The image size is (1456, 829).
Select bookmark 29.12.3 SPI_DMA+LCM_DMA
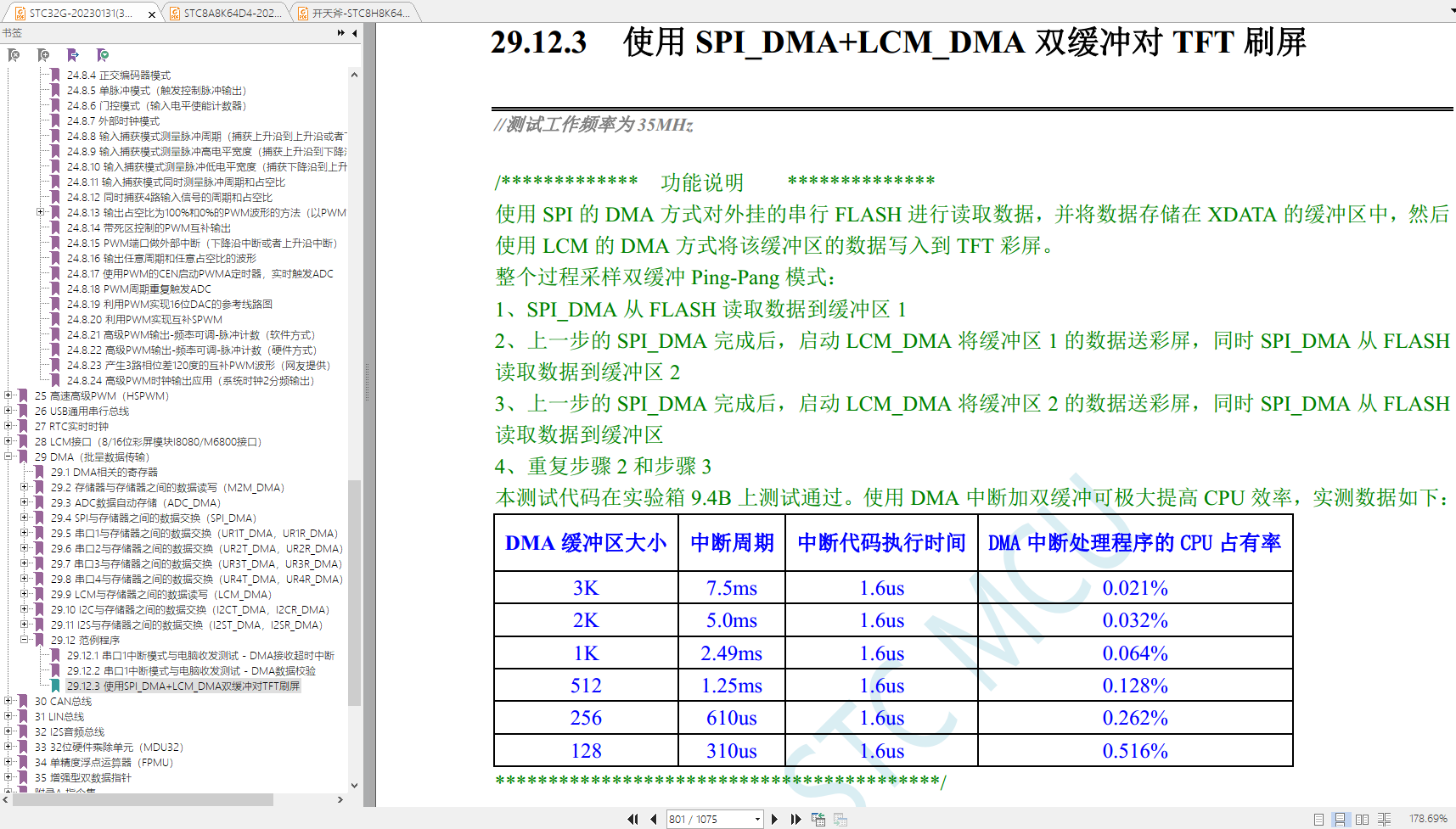[183, 686]
